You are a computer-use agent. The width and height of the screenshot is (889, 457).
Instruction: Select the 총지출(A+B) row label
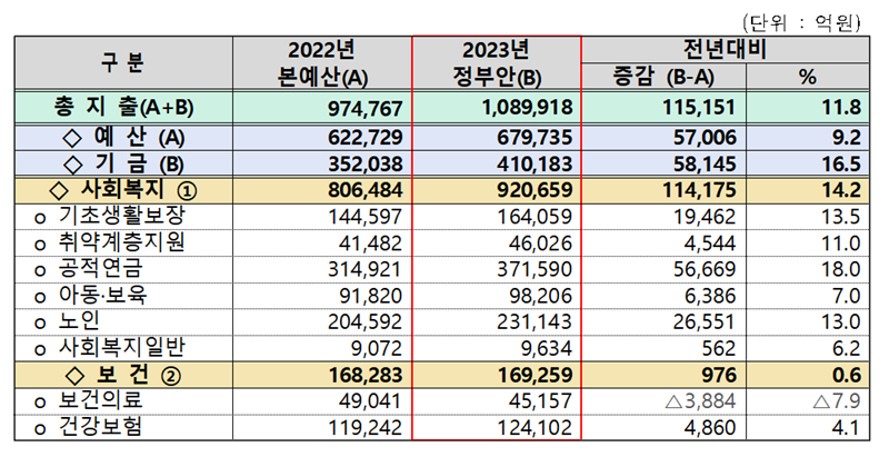[x=124, y=107]
